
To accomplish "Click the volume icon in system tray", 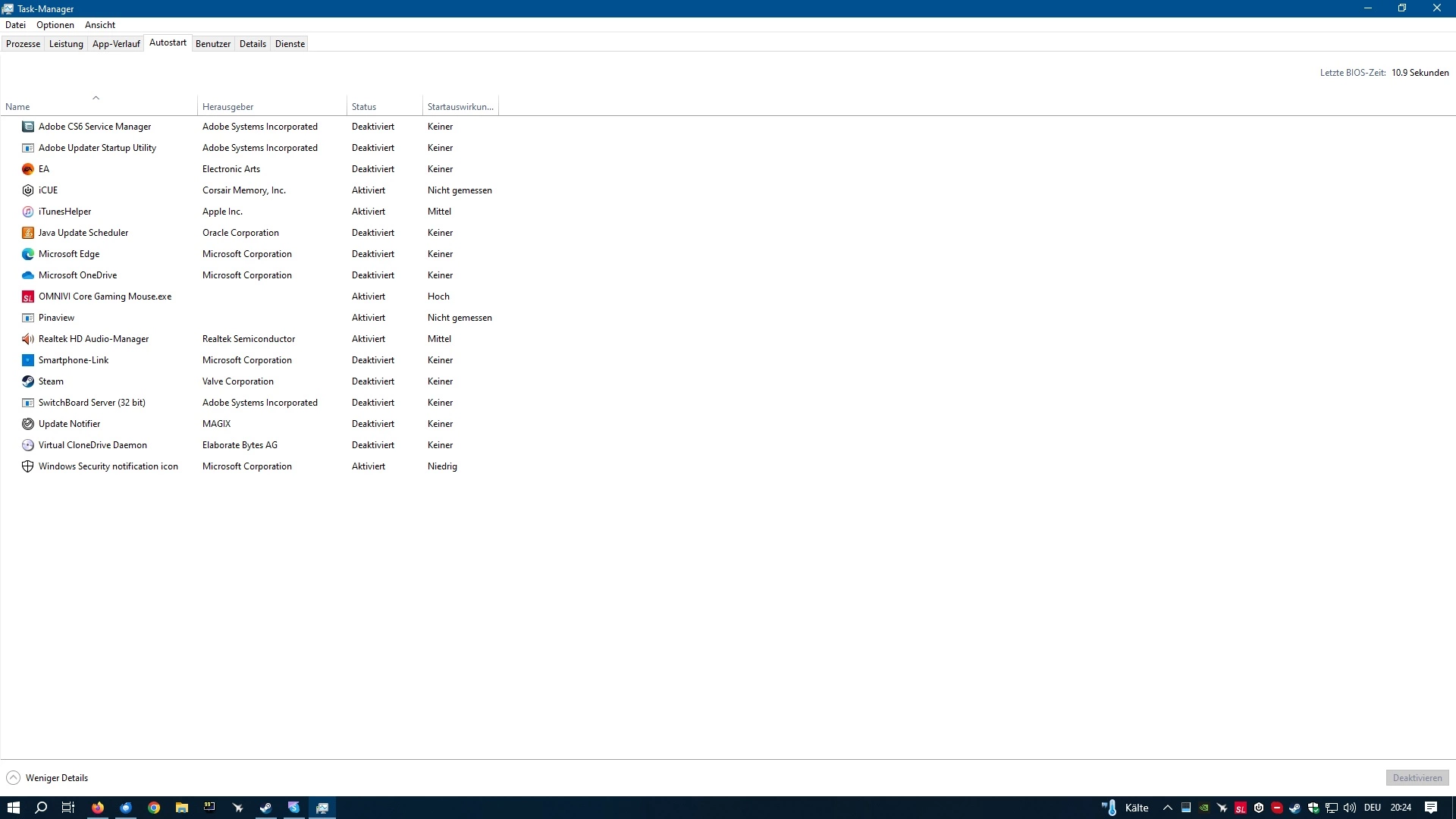I will (1350, 808).
